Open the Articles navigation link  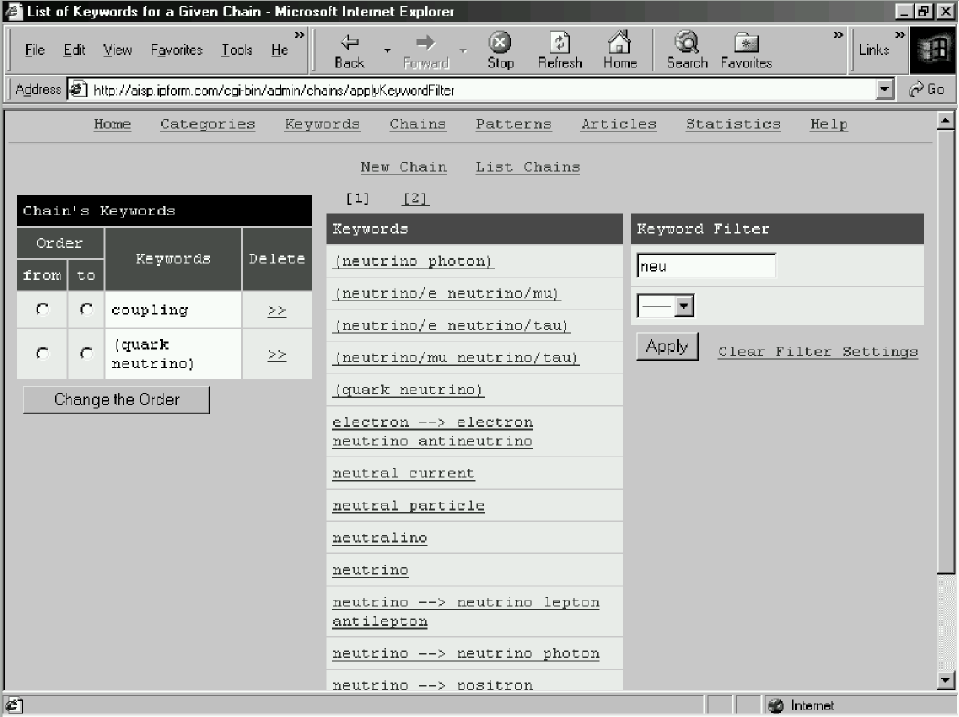(619, 124)
